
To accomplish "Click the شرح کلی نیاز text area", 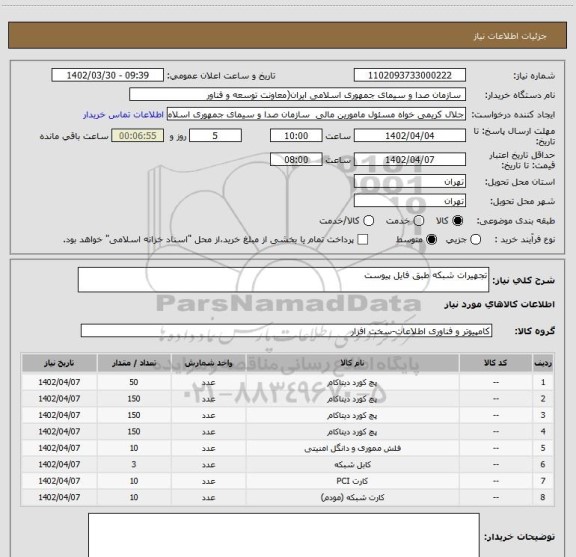I will click(283, 280).
